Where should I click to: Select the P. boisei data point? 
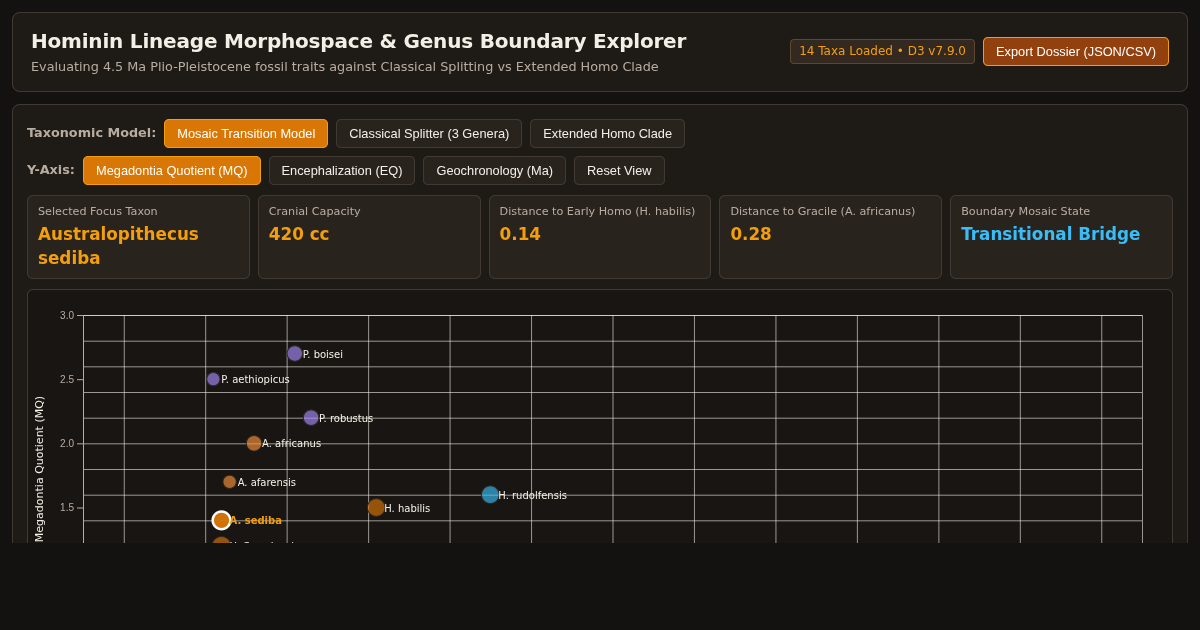(x=295, y=353)
